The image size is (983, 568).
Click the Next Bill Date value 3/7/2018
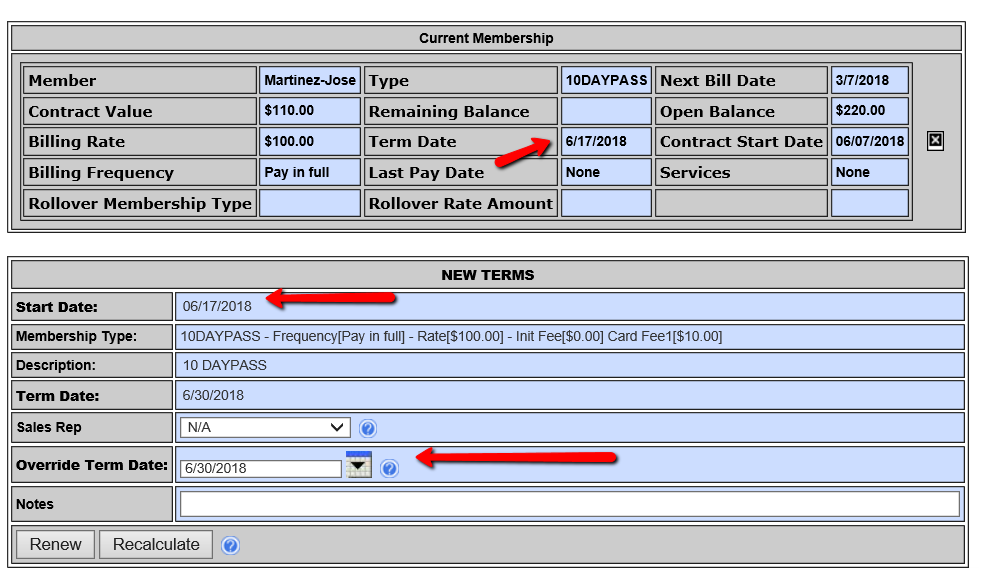pos(869,80)
